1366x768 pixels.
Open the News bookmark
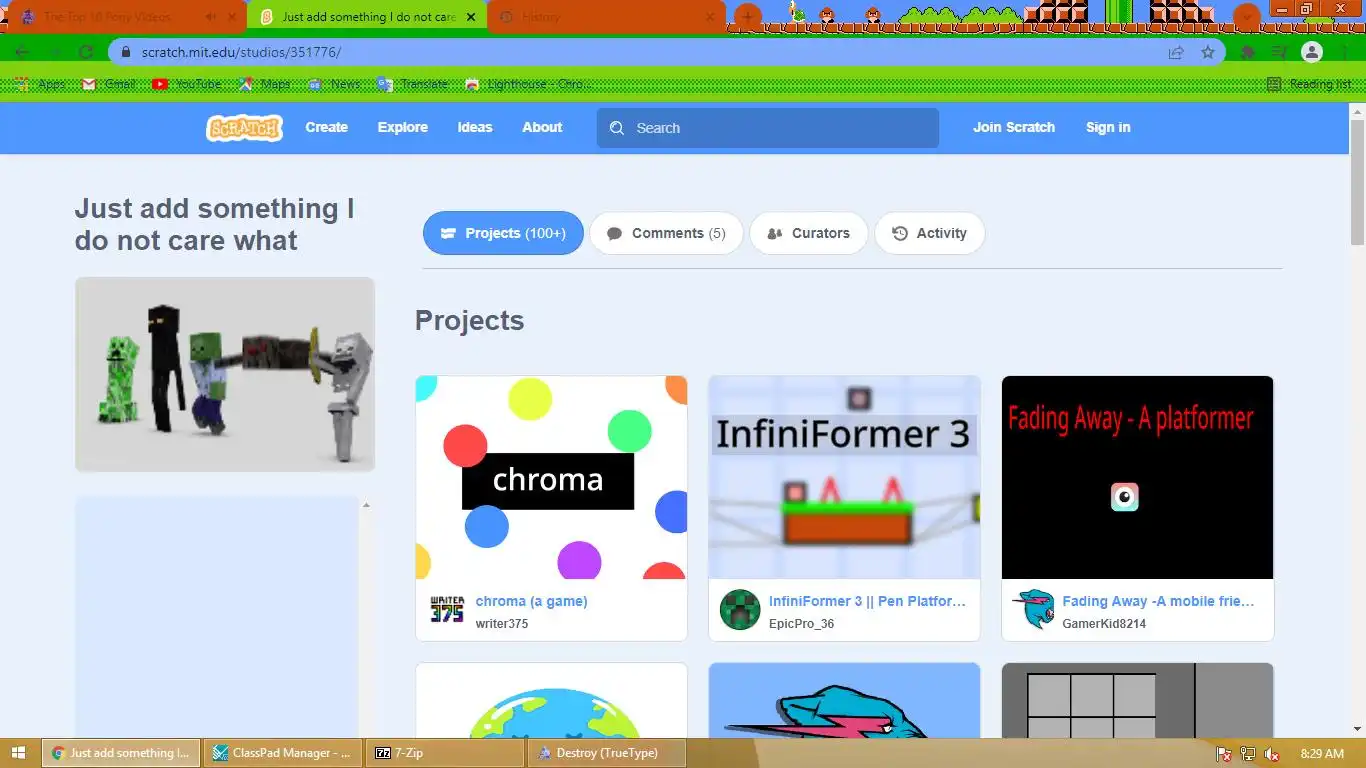coord(334,84)
